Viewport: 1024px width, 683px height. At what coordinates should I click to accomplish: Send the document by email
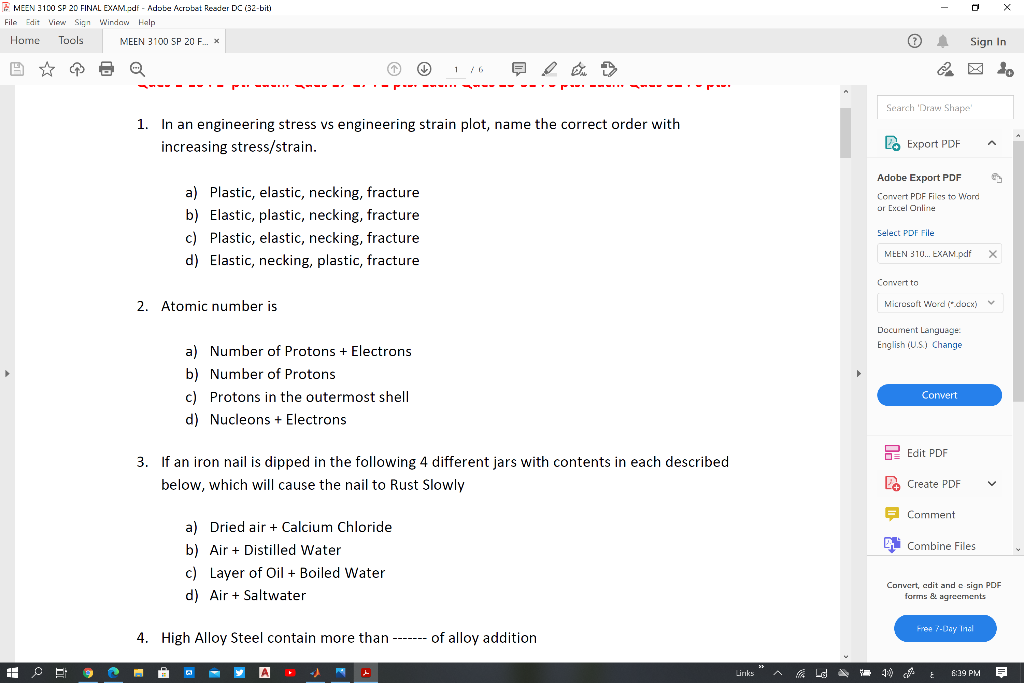(x=975, y=69)
